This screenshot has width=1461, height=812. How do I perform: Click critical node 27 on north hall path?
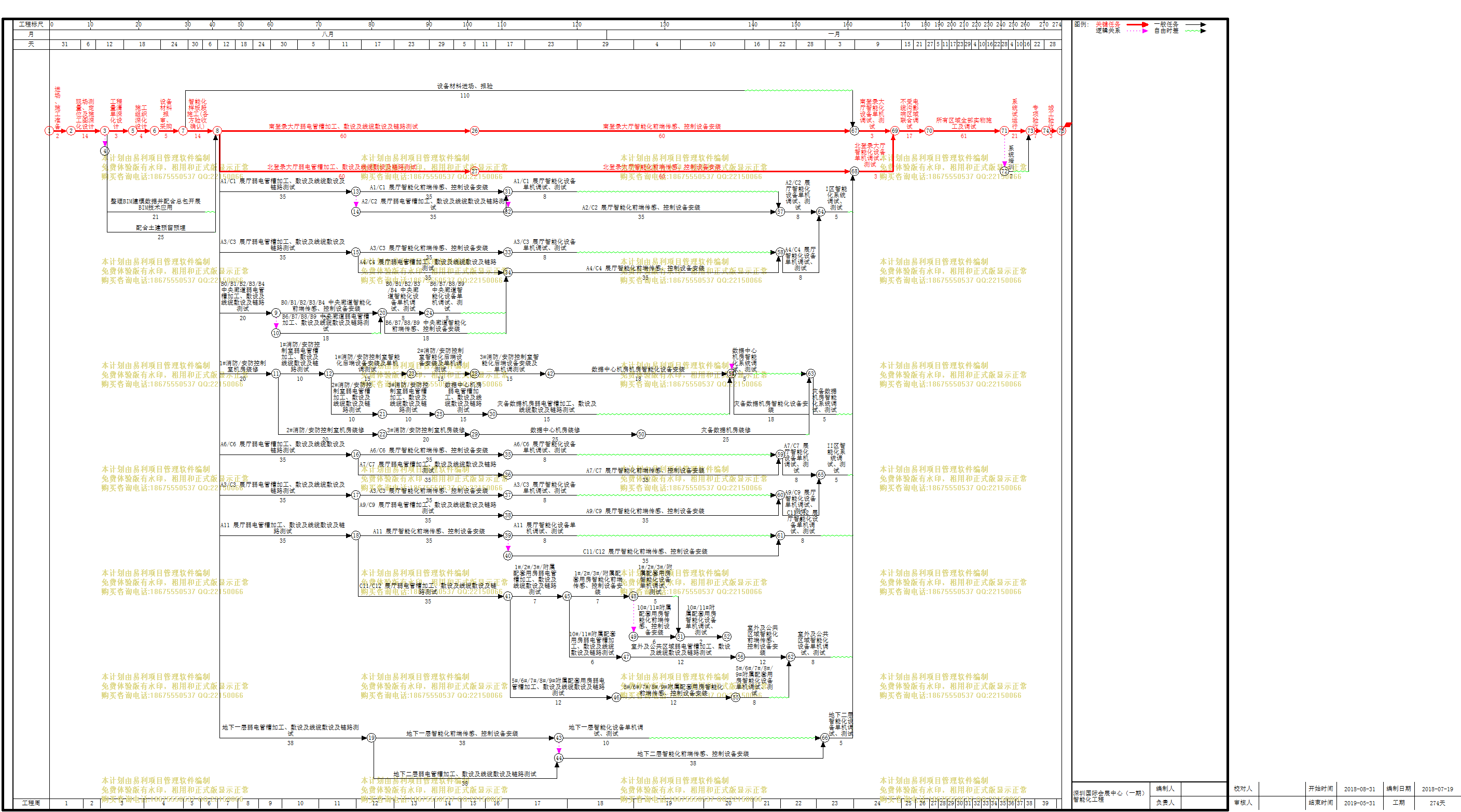(x=475, y=171)
